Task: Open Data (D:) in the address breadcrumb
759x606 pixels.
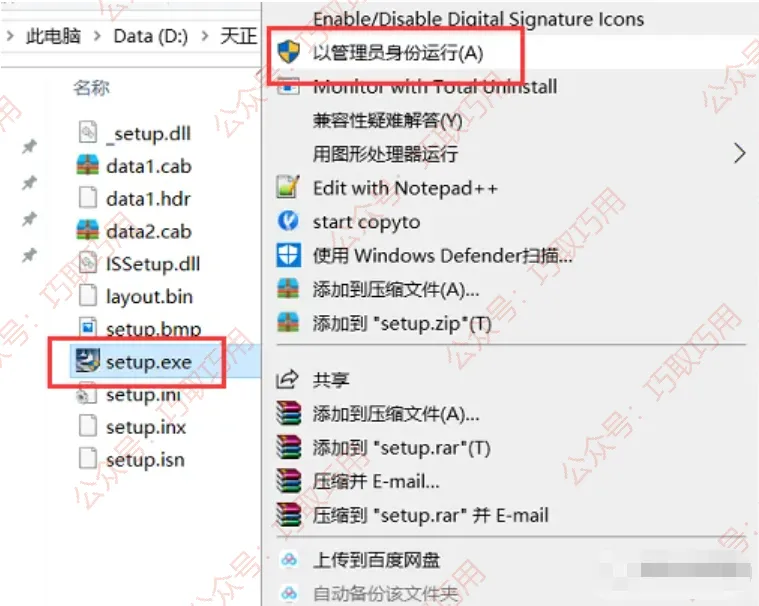Action: [151, 36]
